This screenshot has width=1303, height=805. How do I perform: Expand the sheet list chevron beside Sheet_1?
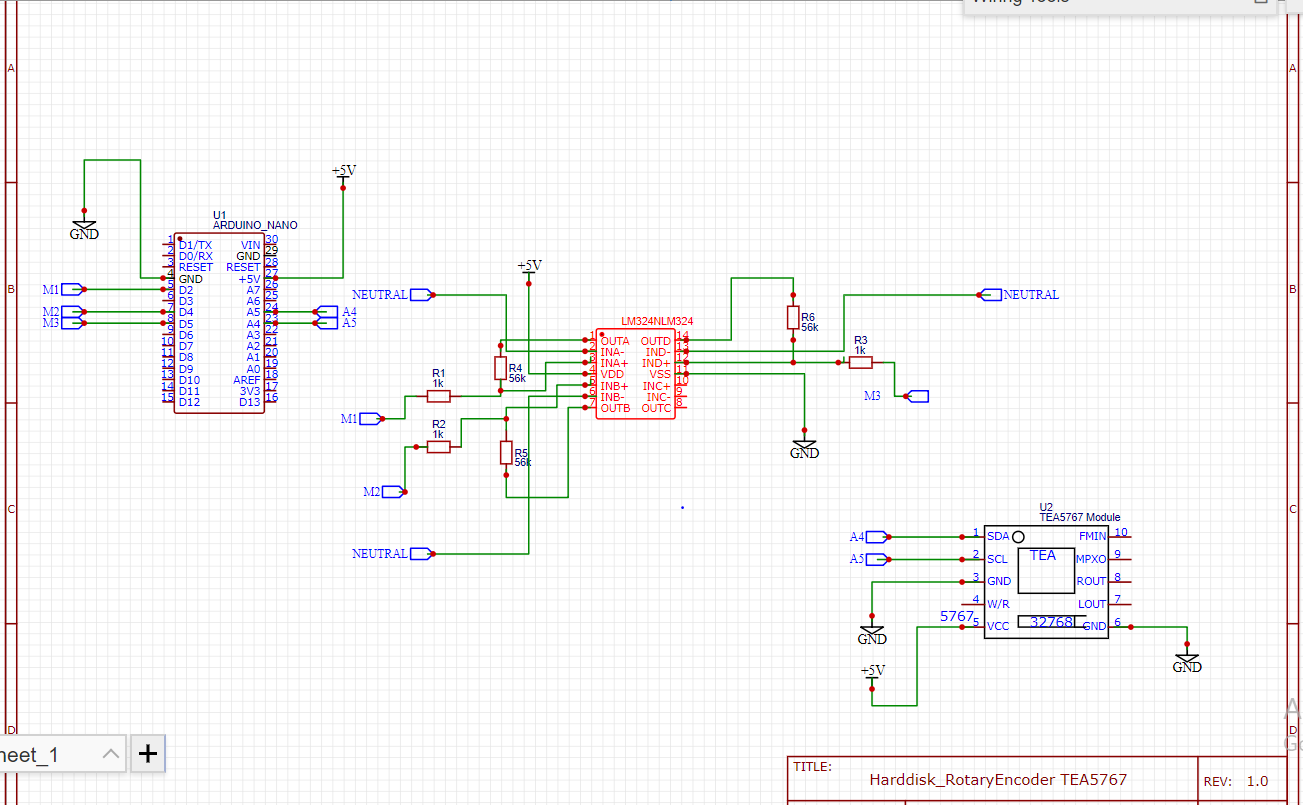(111, 754)
